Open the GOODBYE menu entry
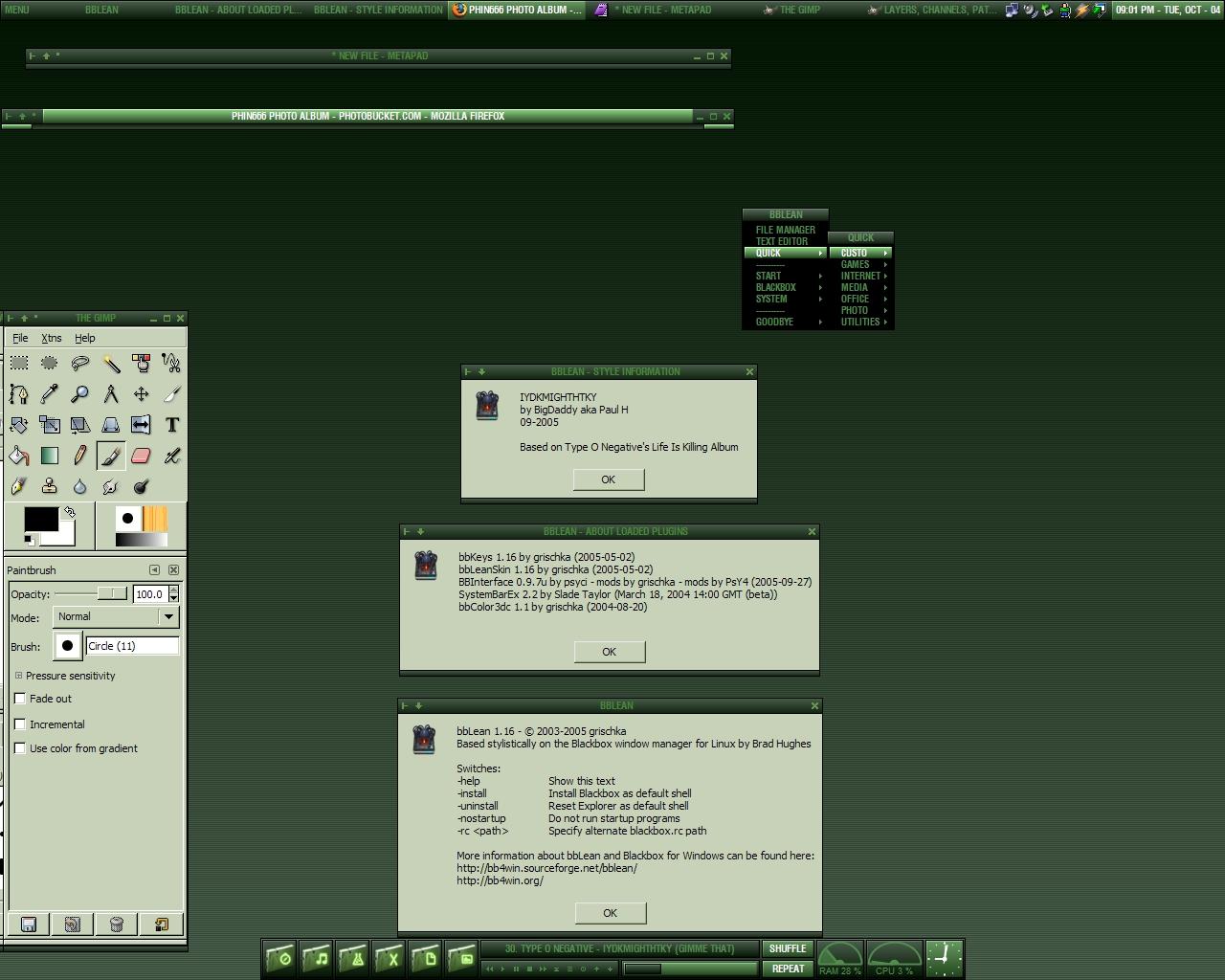The image size is (1225, 980). 786,322
